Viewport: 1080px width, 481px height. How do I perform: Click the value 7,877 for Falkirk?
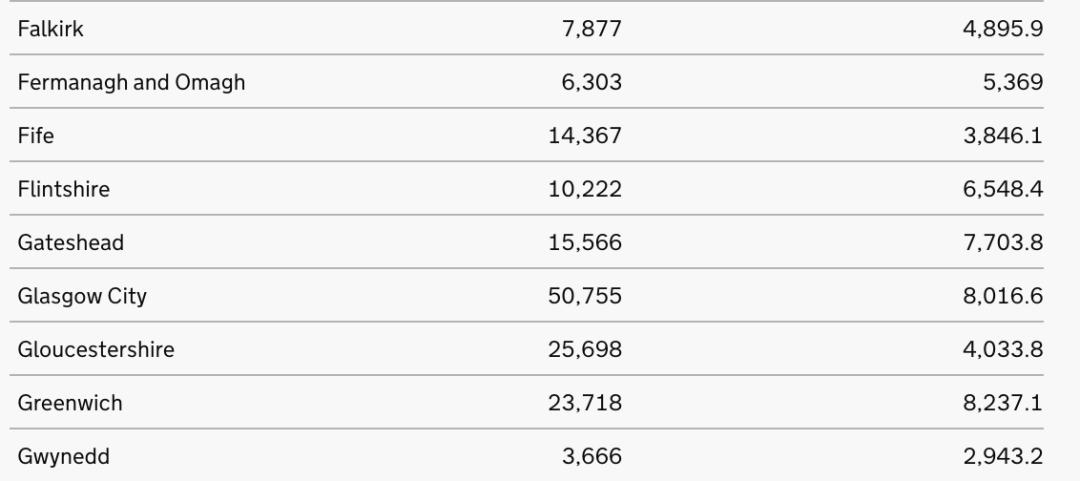click(x=593, y=30)
